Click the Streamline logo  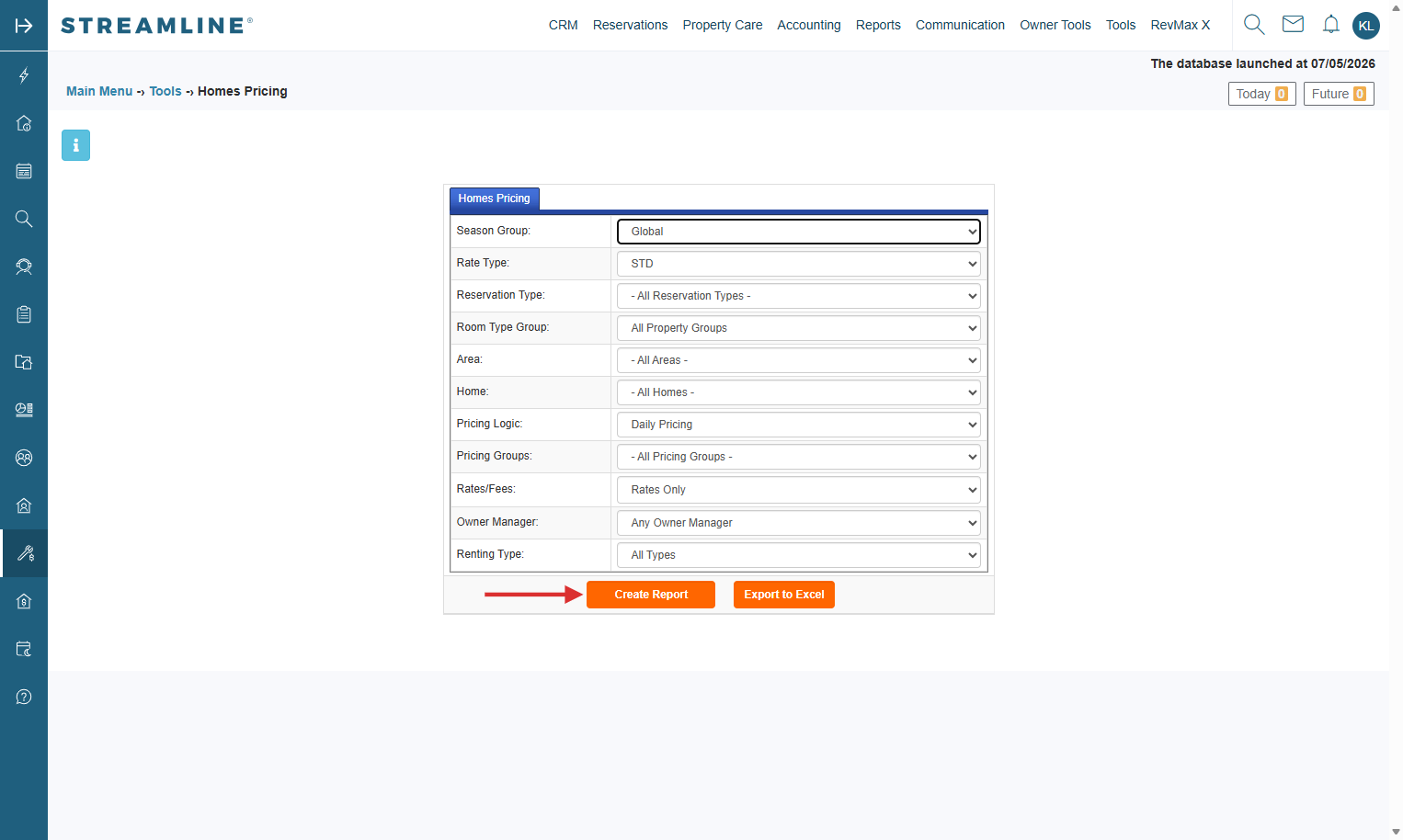pos(156,26)
